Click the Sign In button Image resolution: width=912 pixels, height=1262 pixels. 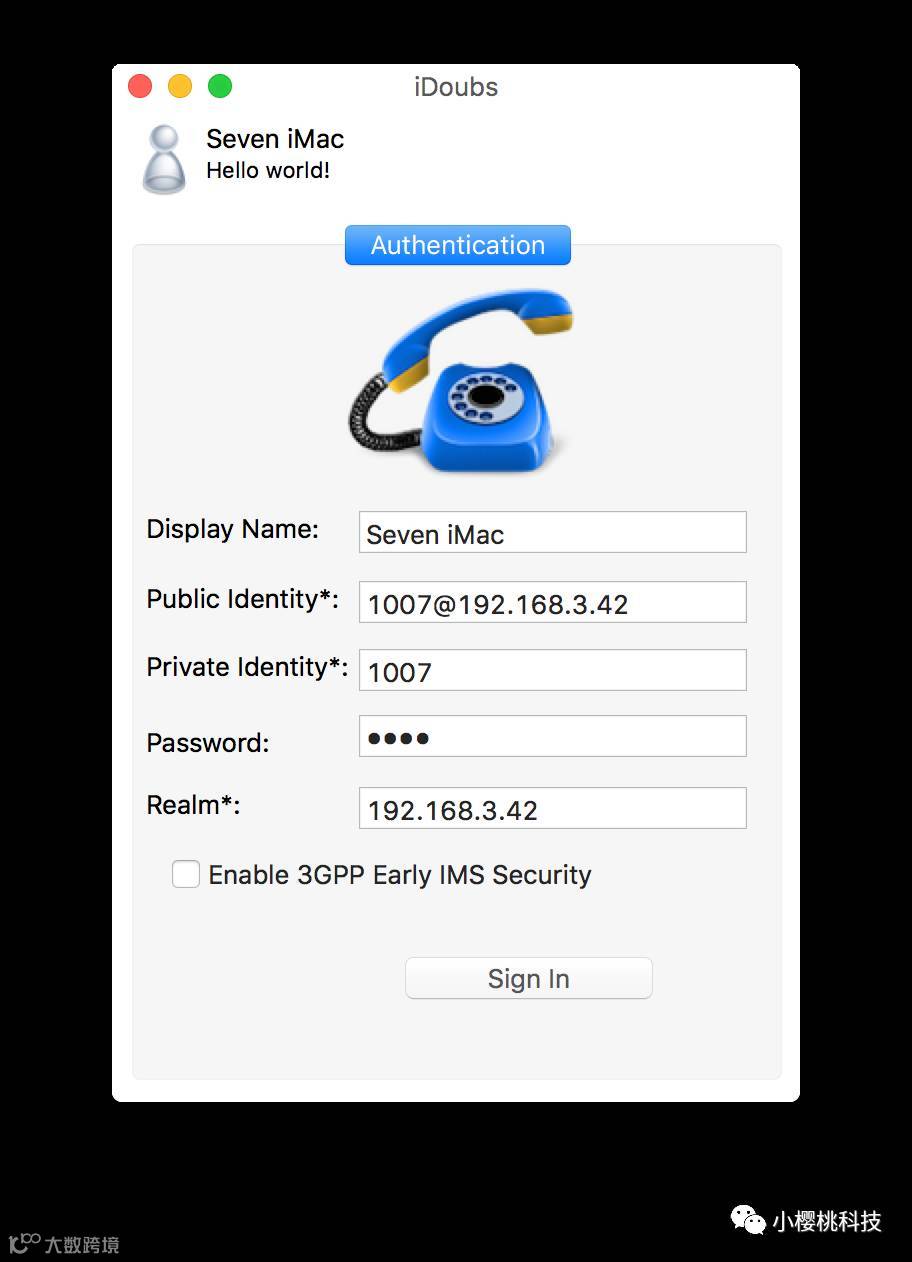[529, 978]
